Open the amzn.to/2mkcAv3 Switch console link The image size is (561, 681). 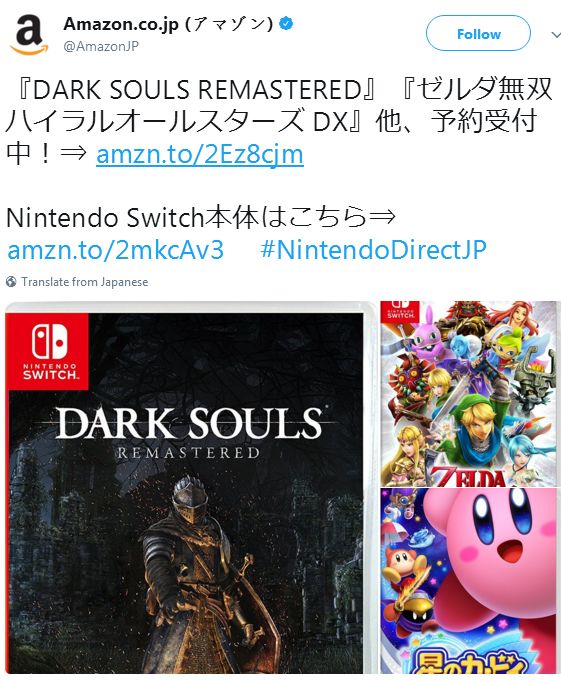point(116,250)
